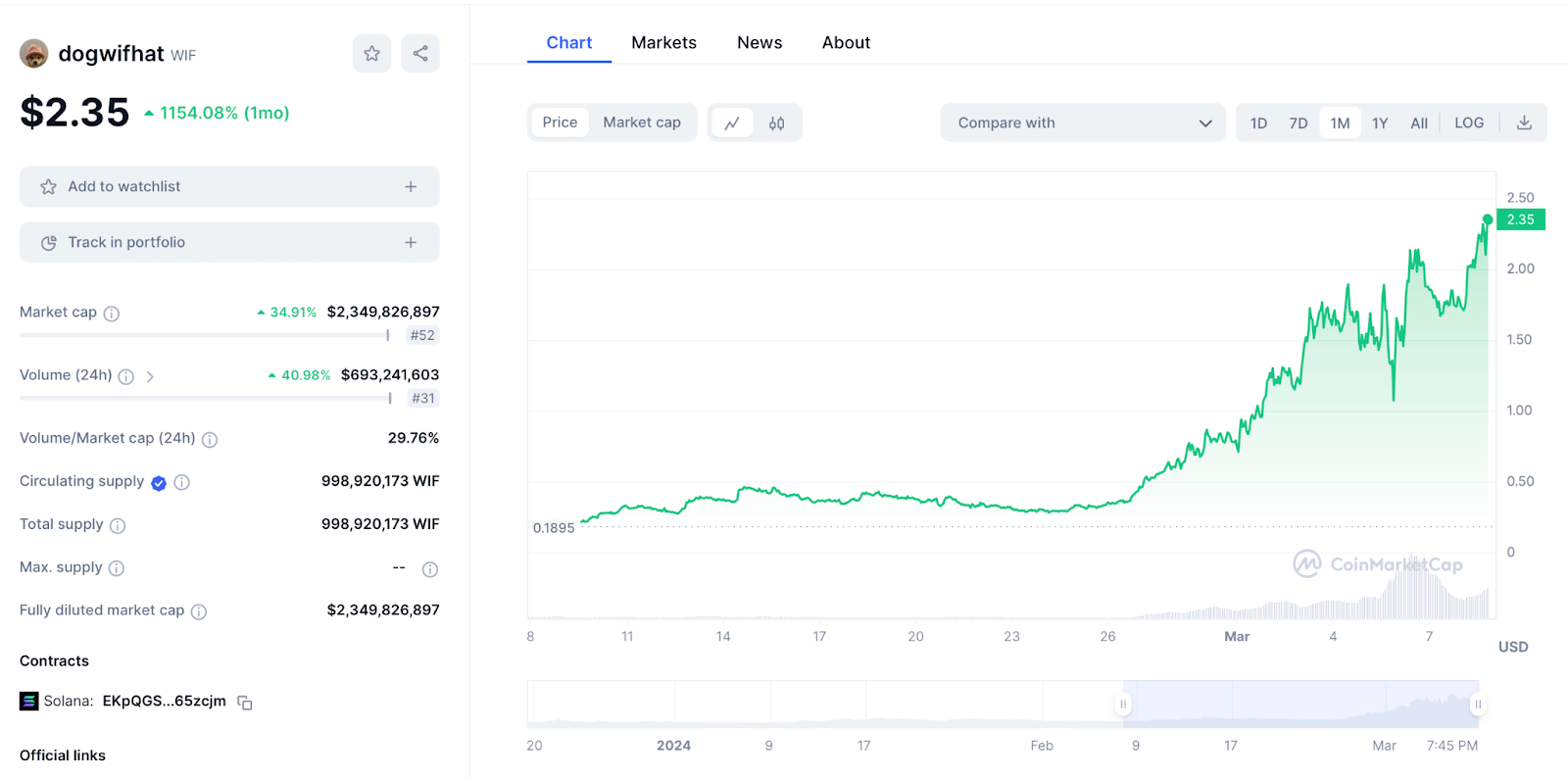Click Add to watchlist button
The height and width of the screenshot is (778, 1568).
[229, 186]
